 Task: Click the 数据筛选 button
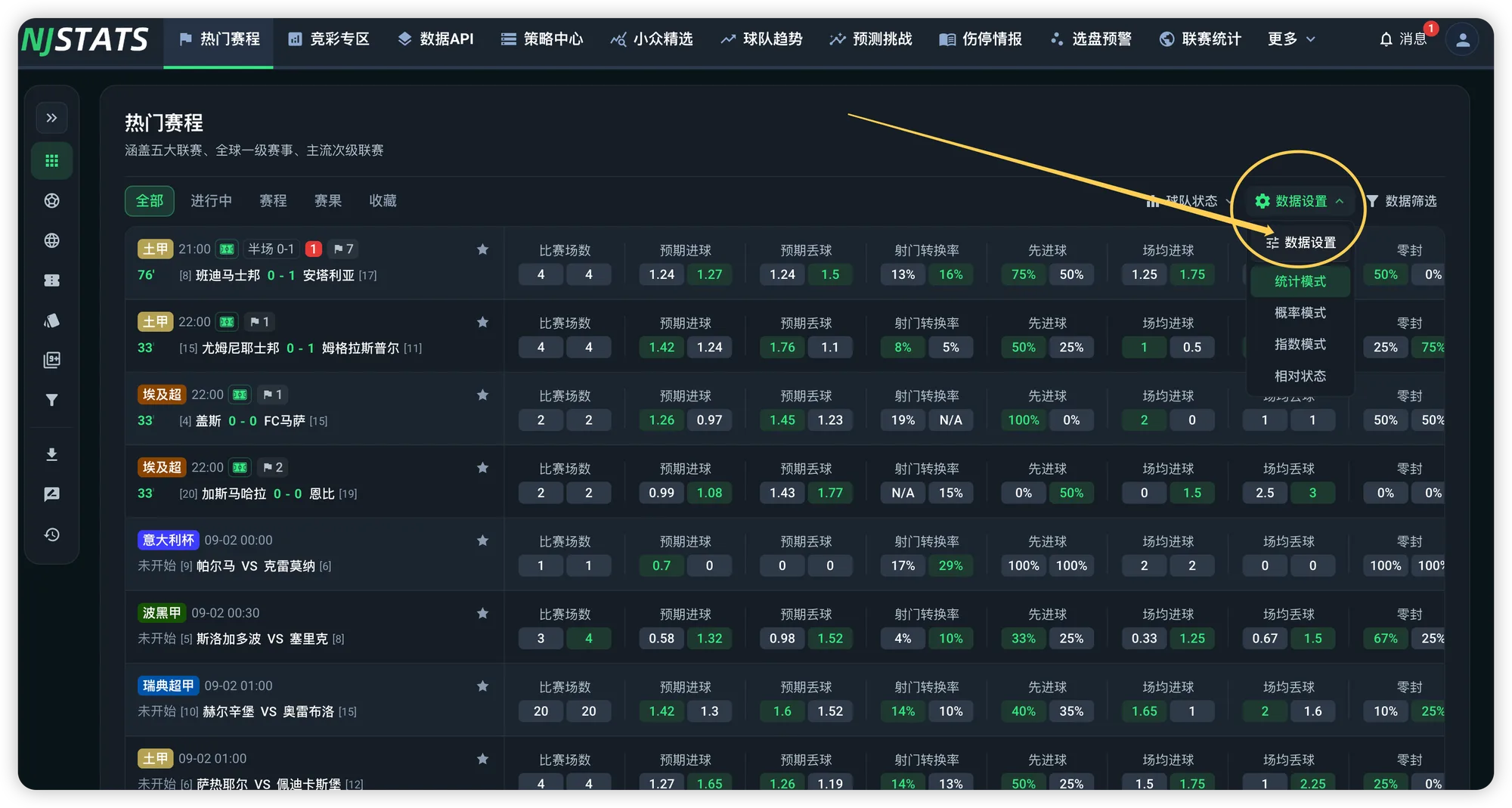(1402, 201)
